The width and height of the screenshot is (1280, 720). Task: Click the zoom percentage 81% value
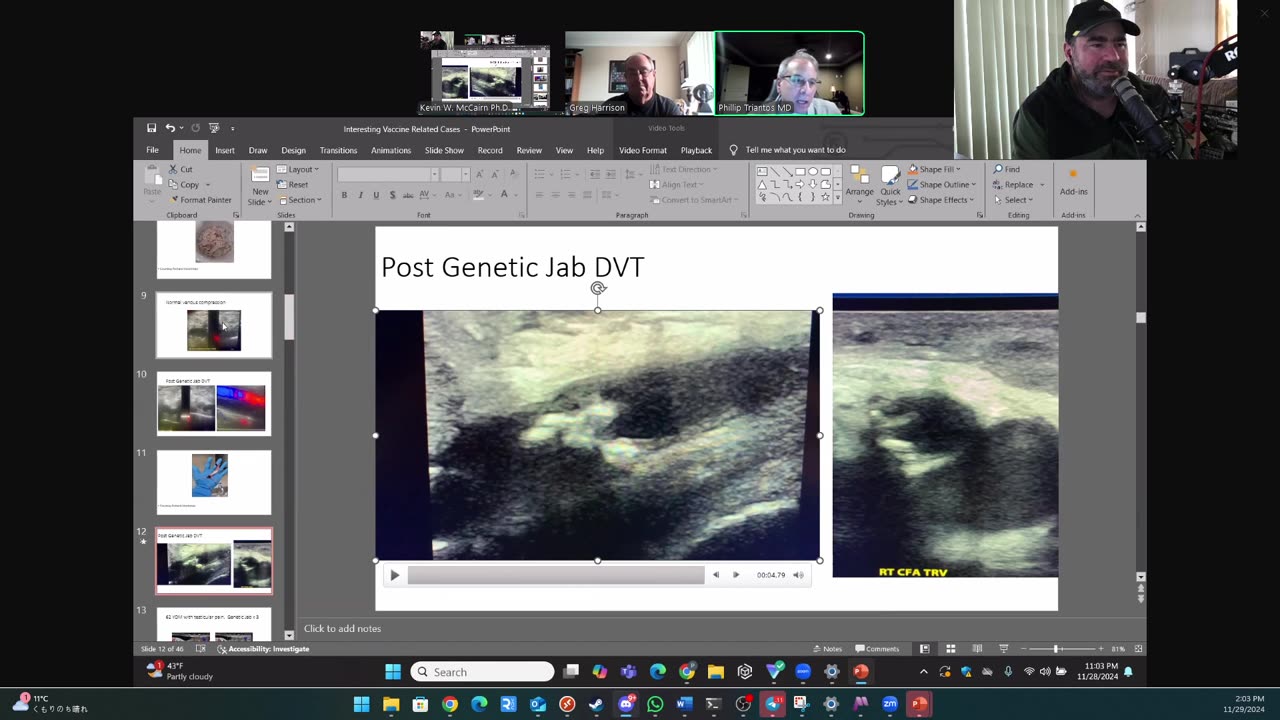click(x=1117, y=649)
